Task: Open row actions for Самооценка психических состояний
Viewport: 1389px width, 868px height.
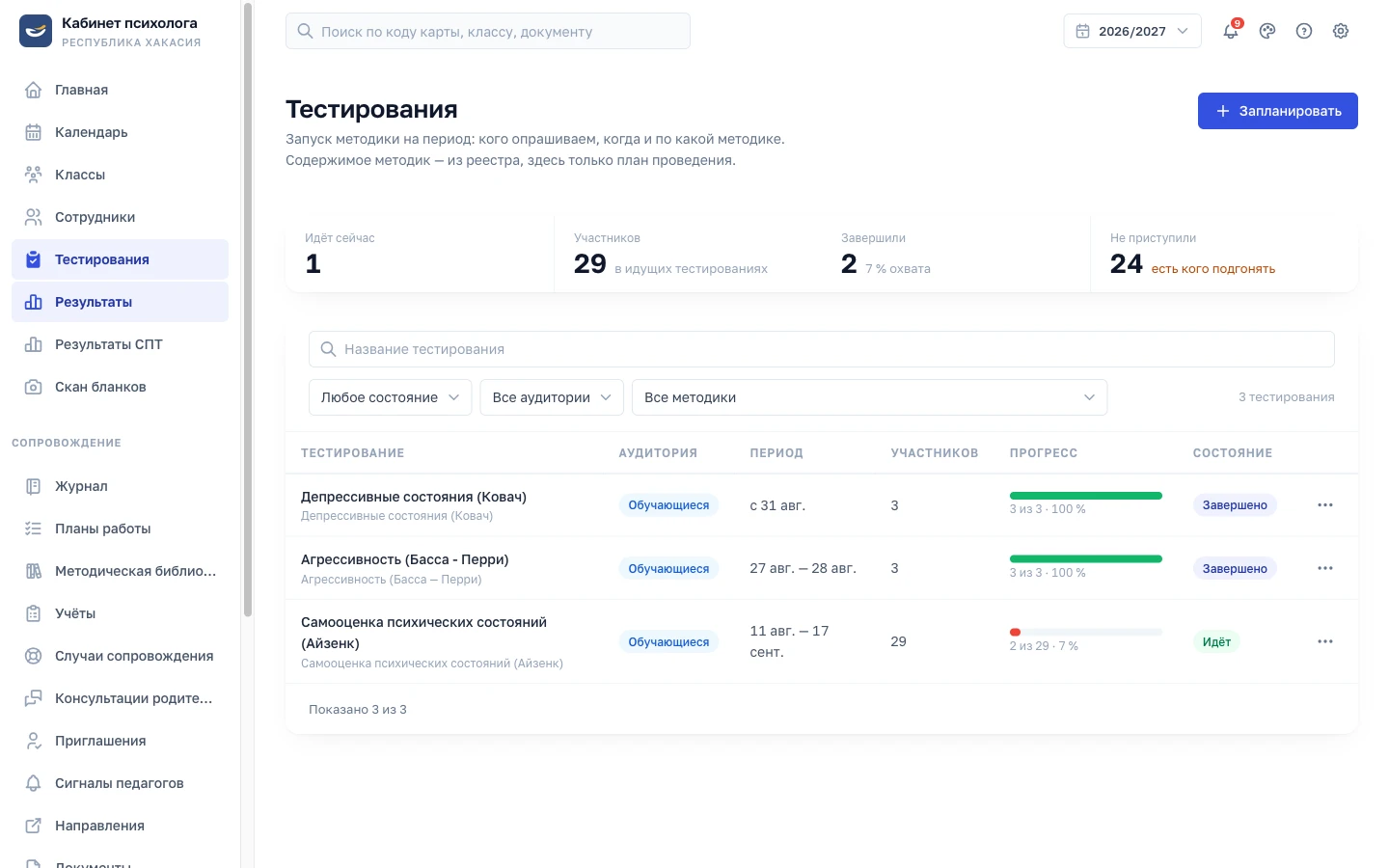Action: pyautogui.click(x=1325, y=642)
